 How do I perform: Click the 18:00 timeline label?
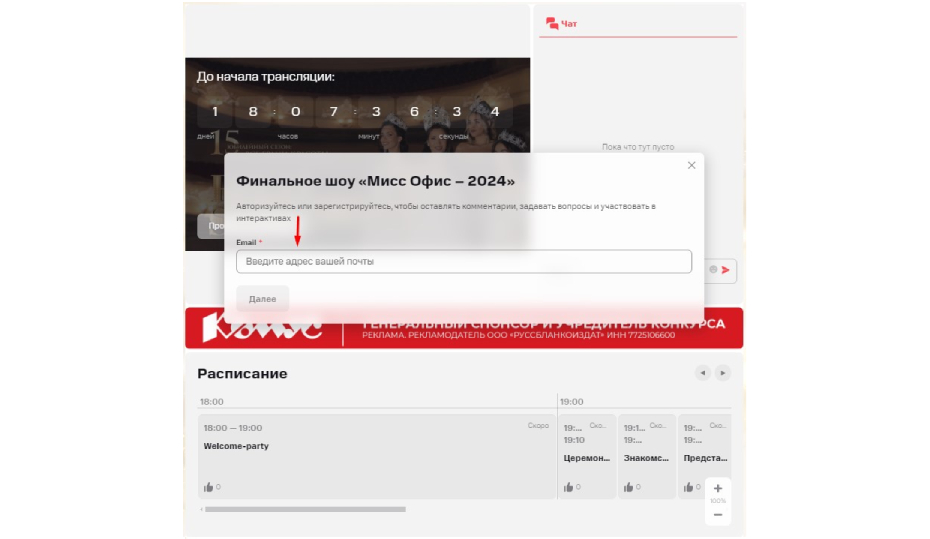point(212,401)
